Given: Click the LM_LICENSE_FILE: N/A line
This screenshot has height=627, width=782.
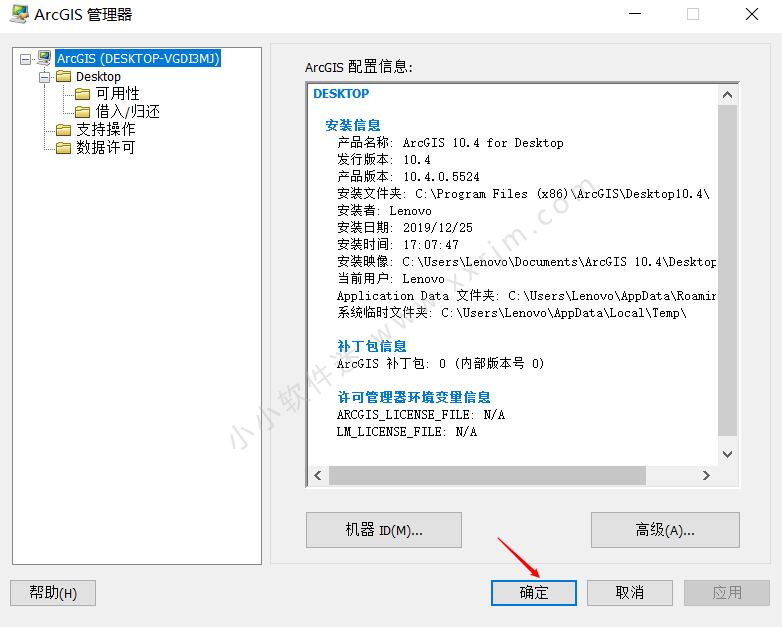Looking at the screenshot, I should (407, 432).
